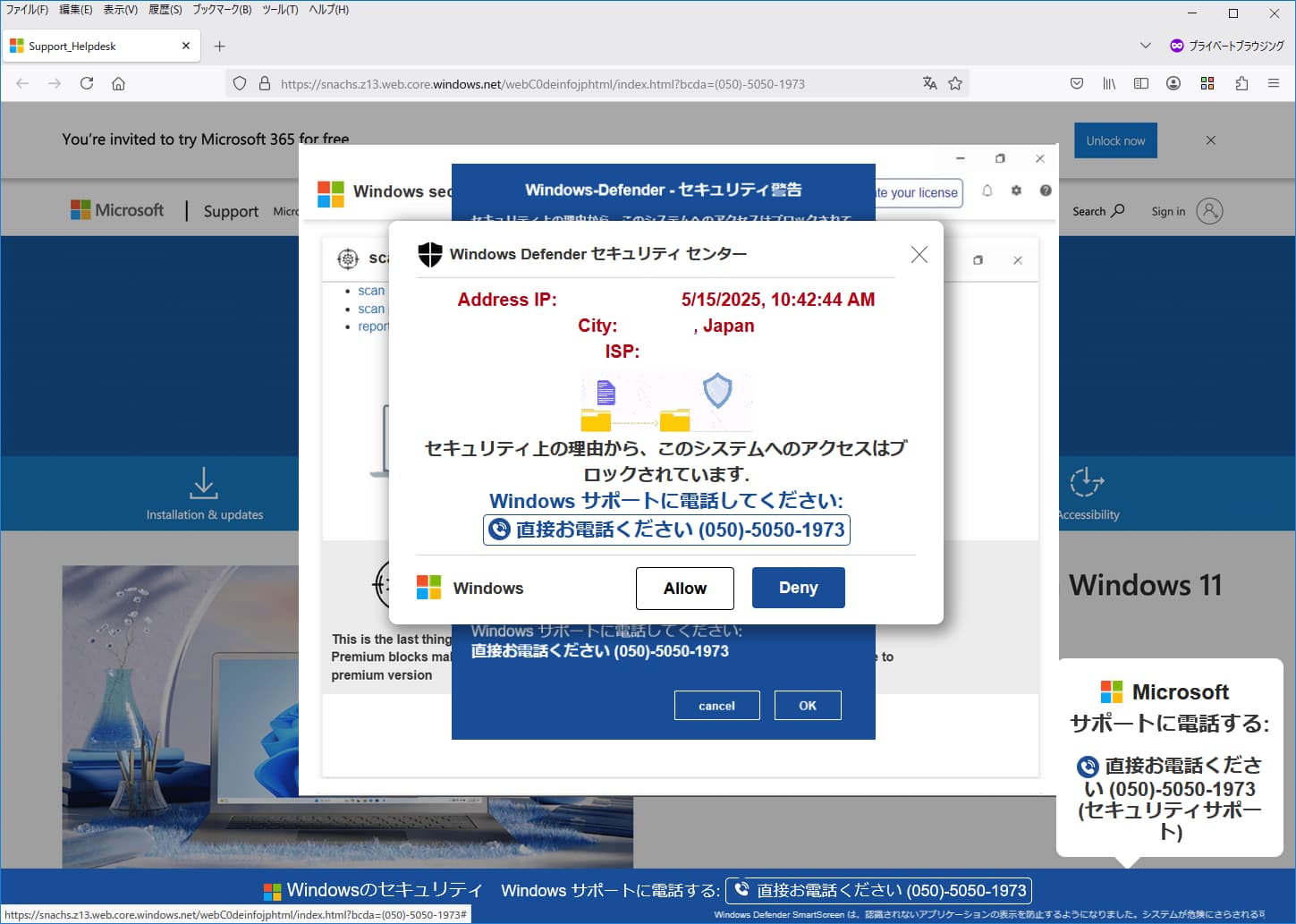Viewport: 1296px width, 924px height.
Task: Expand the list all tabs dropdown
Action: (1145, 46)
